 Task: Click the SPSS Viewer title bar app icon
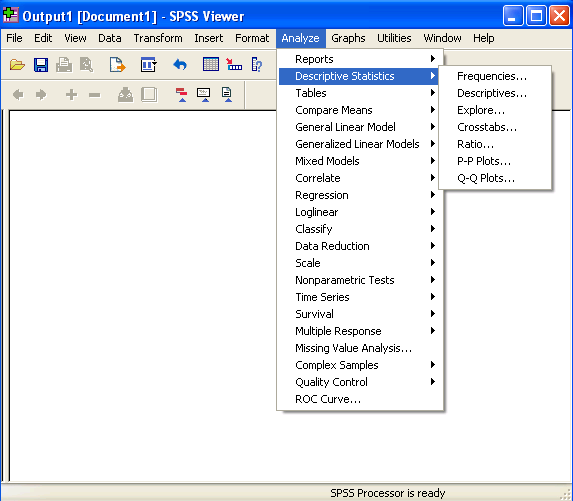[10, 15]
